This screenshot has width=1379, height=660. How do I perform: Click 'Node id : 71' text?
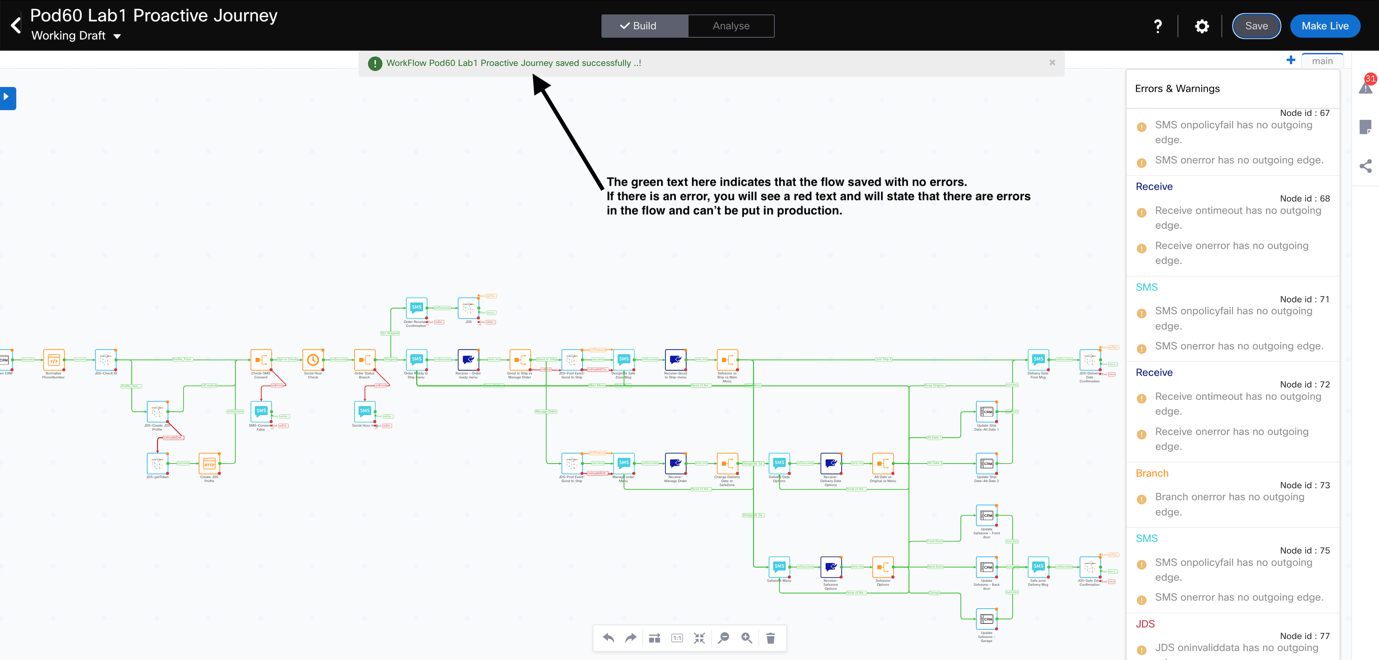[1305, 299]
